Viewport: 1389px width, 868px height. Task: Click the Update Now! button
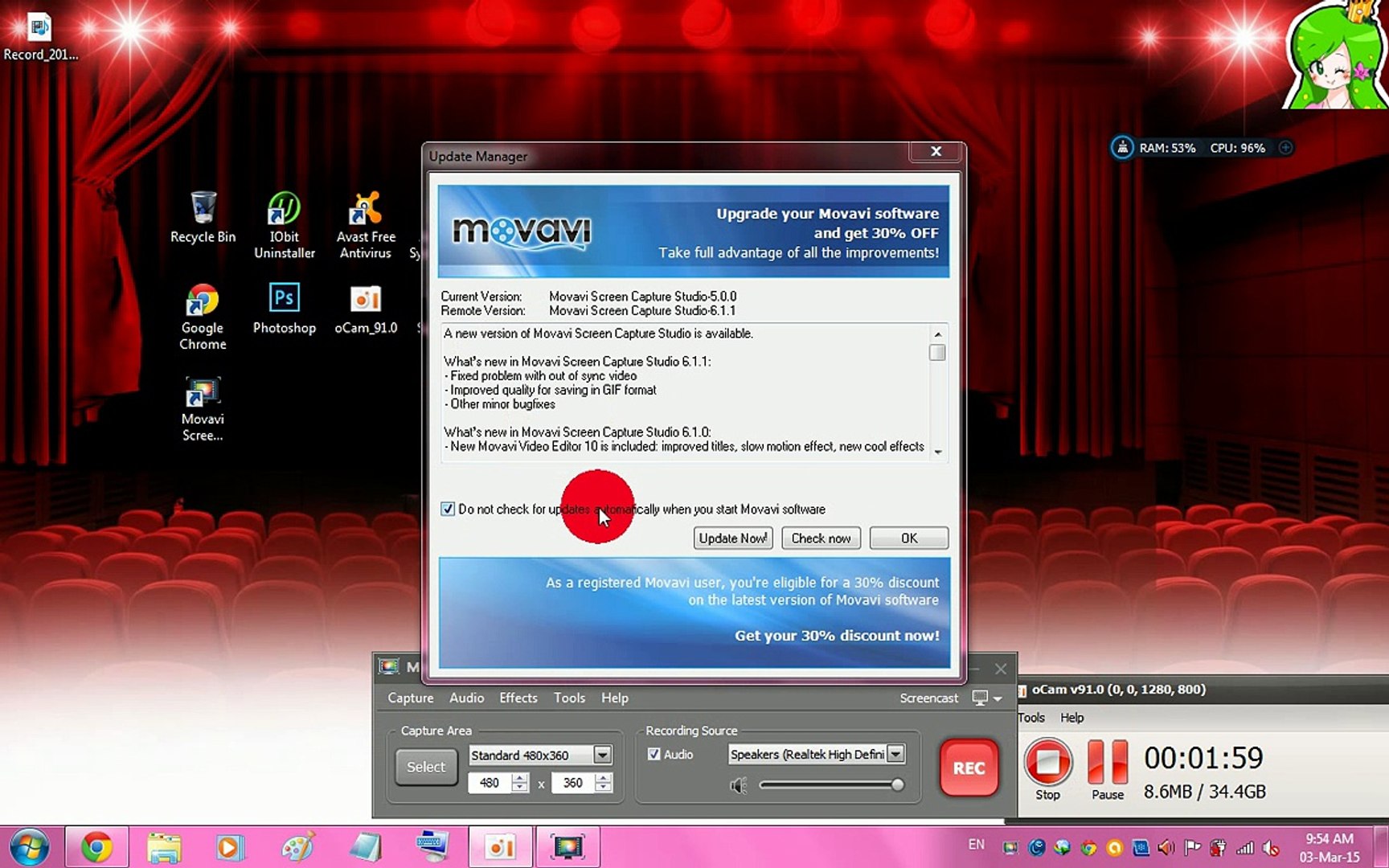[733, 538]
